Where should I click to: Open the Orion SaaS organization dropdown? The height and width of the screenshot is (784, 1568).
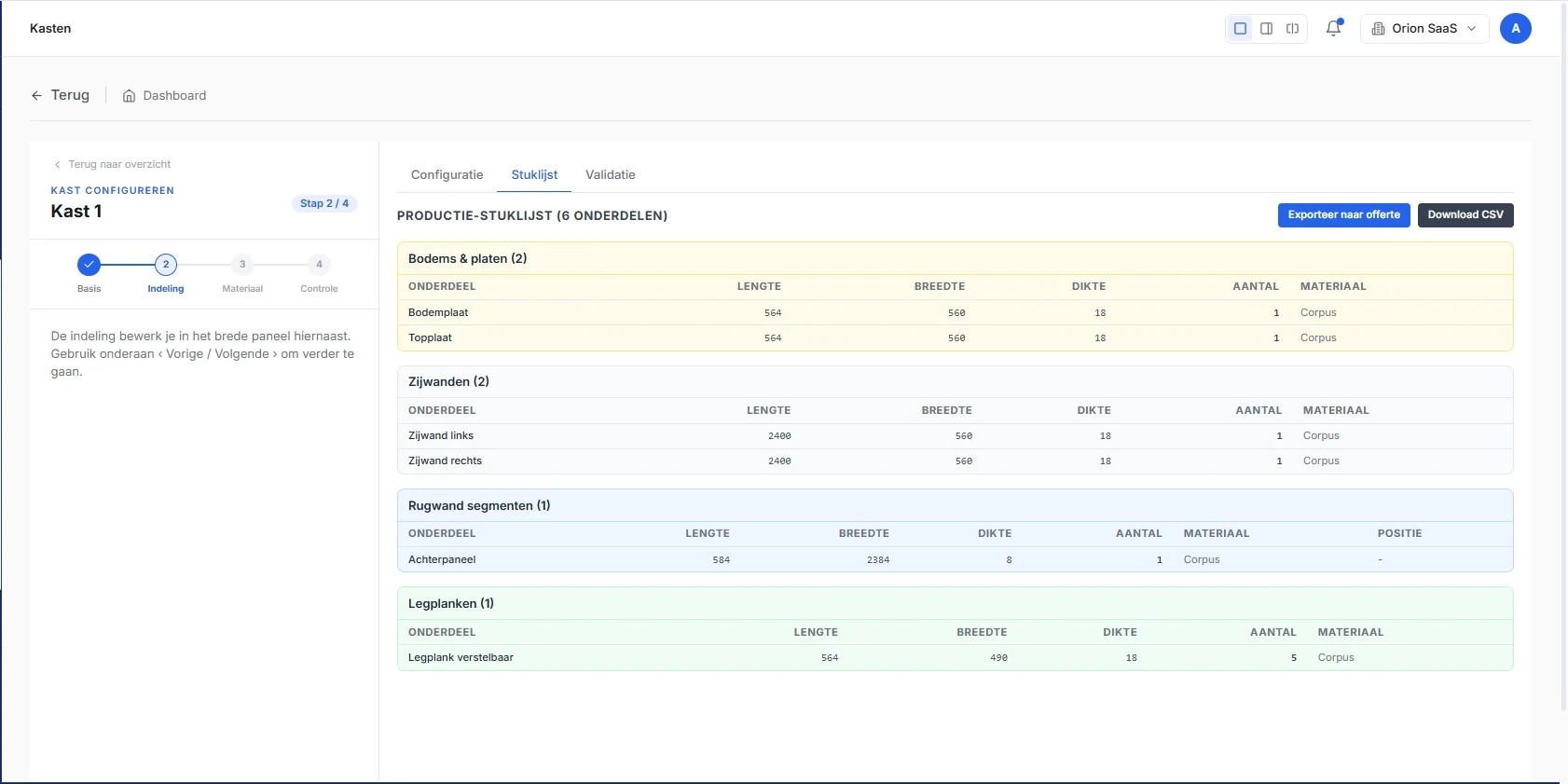pyautogui.click(x=1424, y=28)
